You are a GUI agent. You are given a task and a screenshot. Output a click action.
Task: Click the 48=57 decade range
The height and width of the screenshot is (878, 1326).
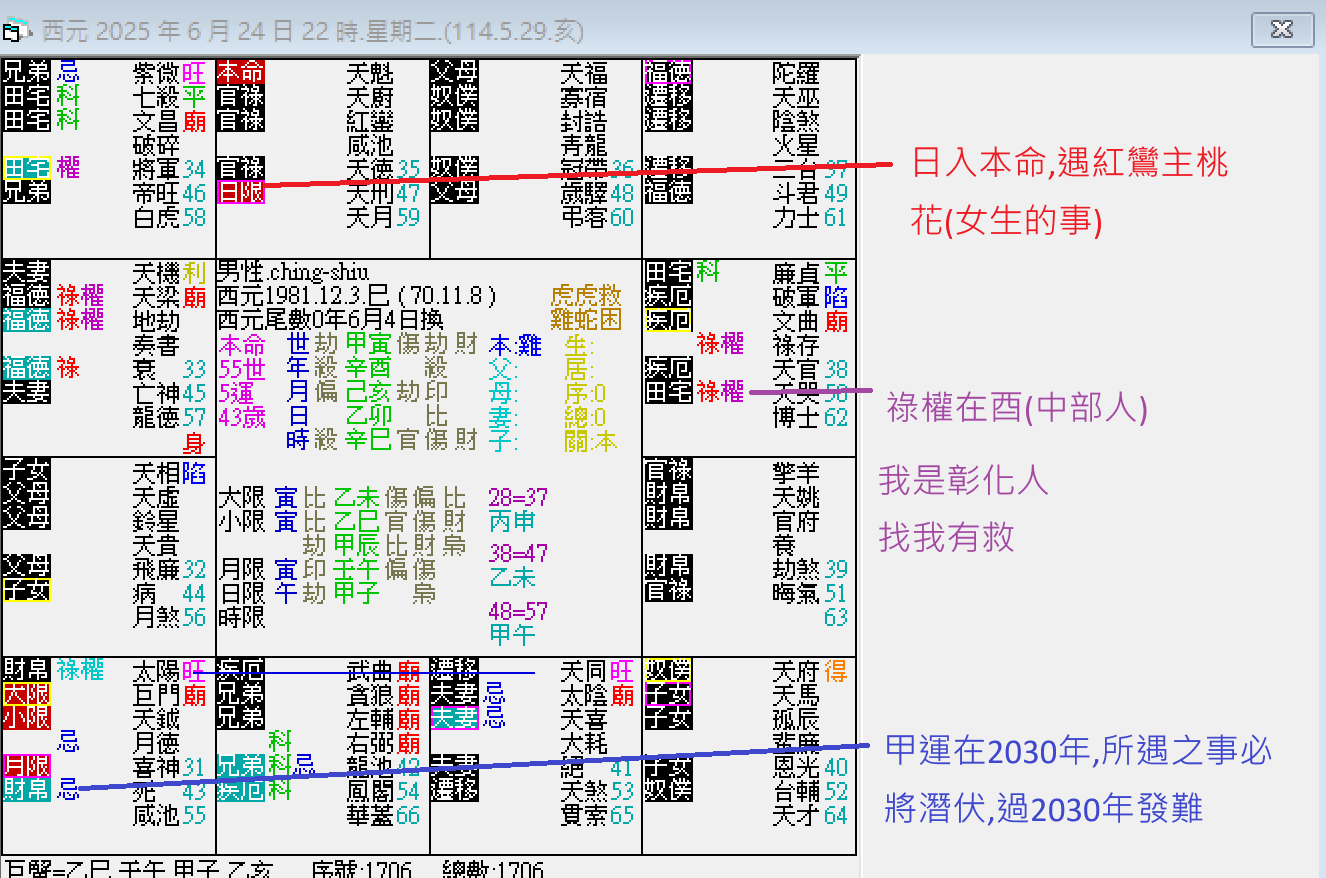[x=518, y=609]
